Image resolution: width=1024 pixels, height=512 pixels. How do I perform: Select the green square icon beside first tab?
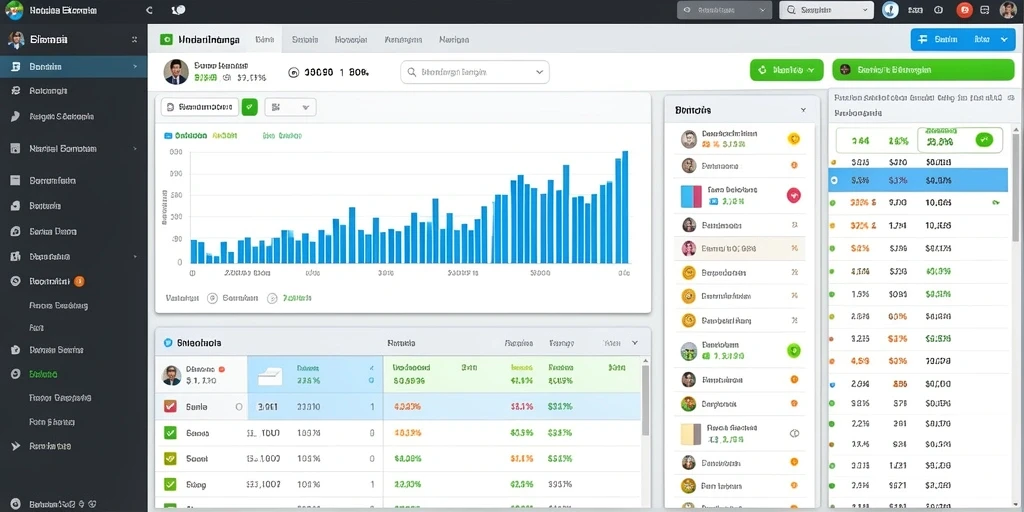pyautogui.click(x=167, y=39)
